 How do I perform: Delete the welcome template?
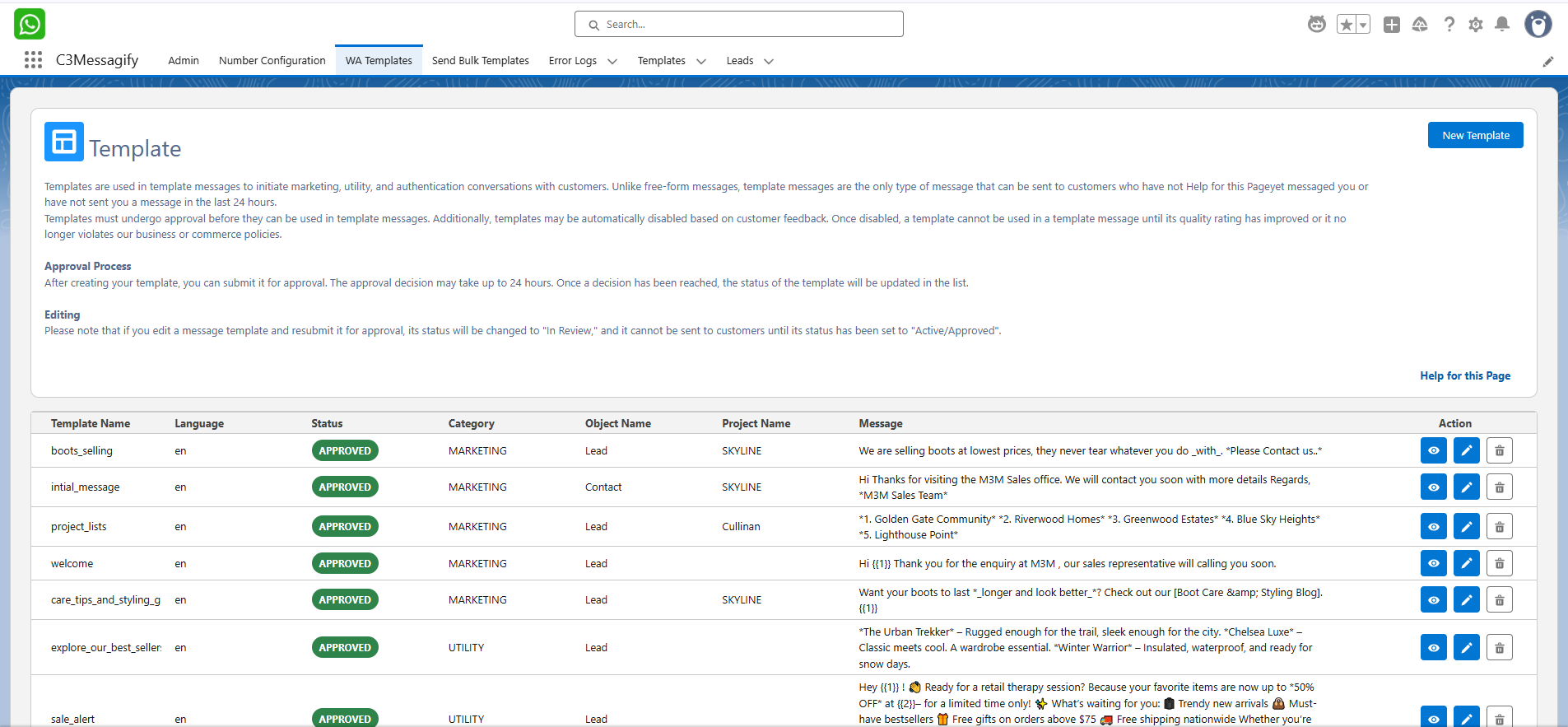click(x=1500, y=563)
